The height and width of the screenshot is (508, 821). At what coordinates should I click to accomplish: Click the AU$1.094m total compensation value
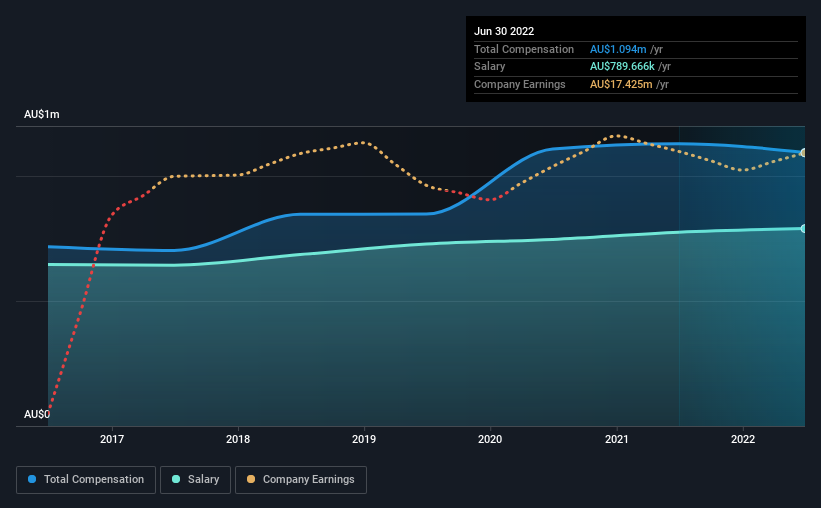pyautogui.click(x=618, y=49)
